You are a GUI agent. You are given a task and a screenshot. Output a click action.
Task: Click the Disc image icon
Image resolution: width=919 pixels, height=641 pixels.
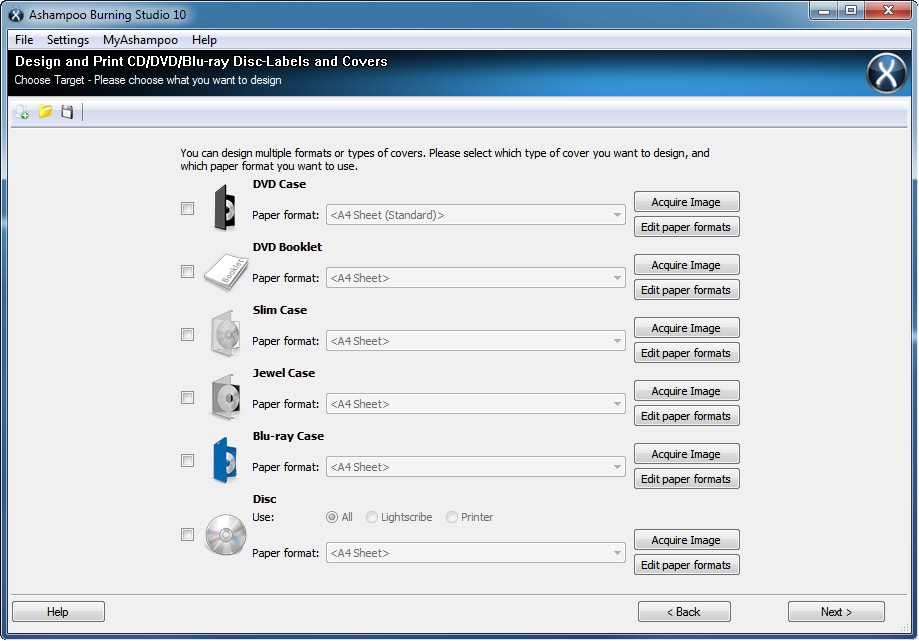[x=224, y=534]
